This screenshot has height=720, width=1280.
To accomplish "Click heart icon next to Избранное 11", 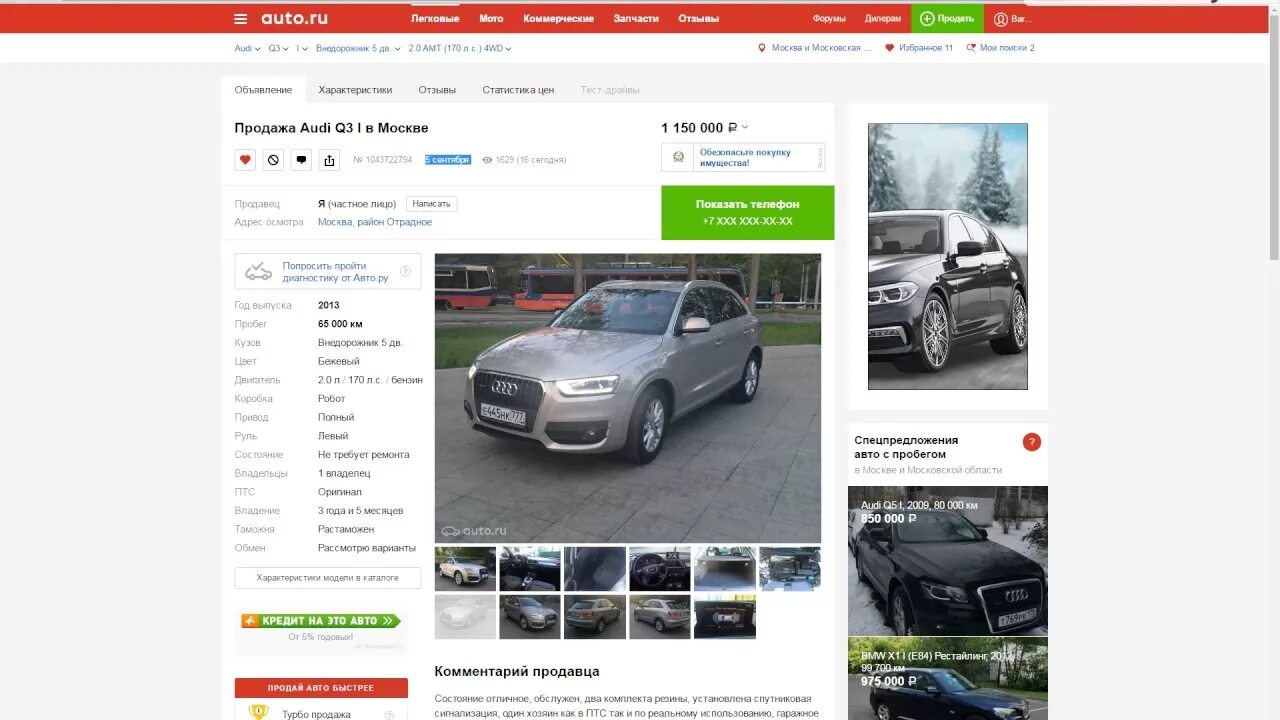I will 890,48.
